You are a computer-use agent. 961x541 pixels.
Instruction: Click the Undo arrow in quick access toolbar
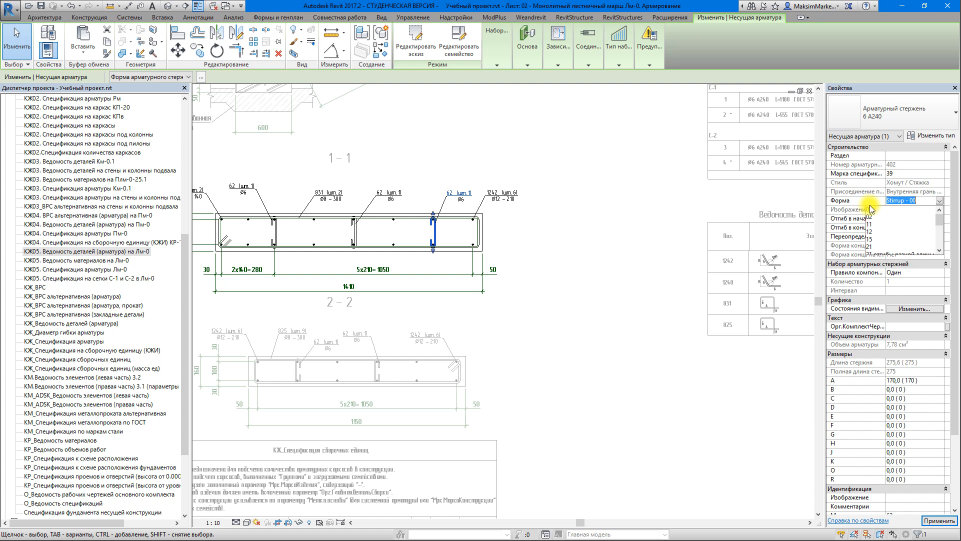[x=71, y=6]
